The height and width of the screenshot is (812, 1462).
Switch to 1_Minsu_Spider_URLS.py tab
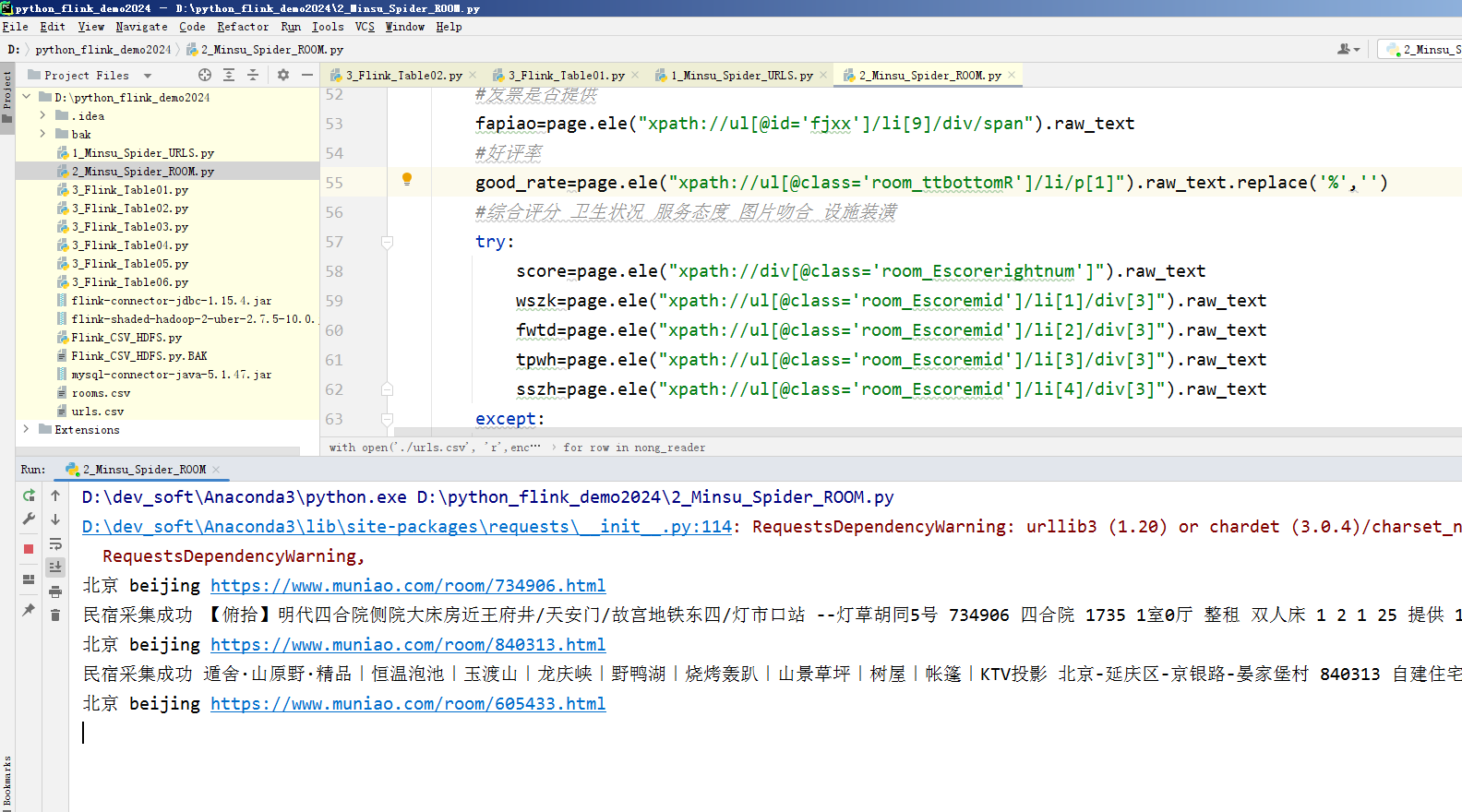pos(741,76)
